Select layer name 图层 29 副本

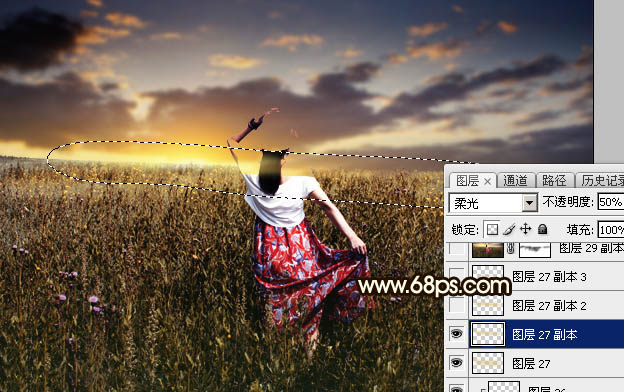coord(591,248)
